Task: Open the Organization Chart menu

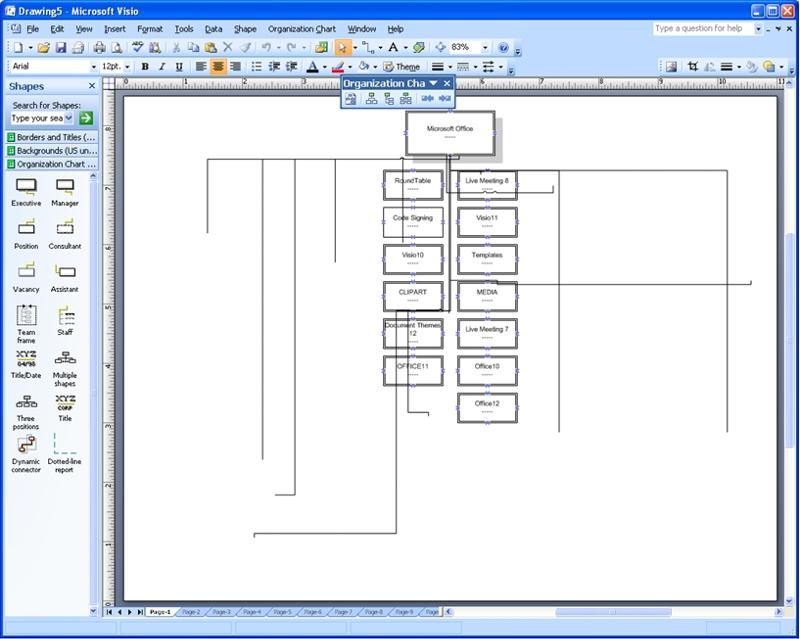Action: 302,29
